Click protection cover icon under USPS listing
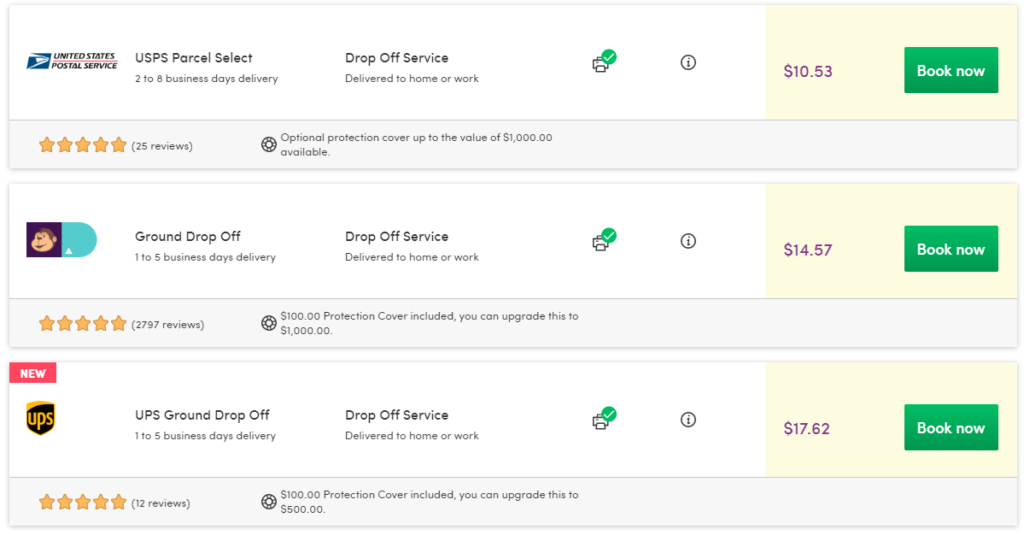This screenshot has width=1024, height=535. pos(269,144)
